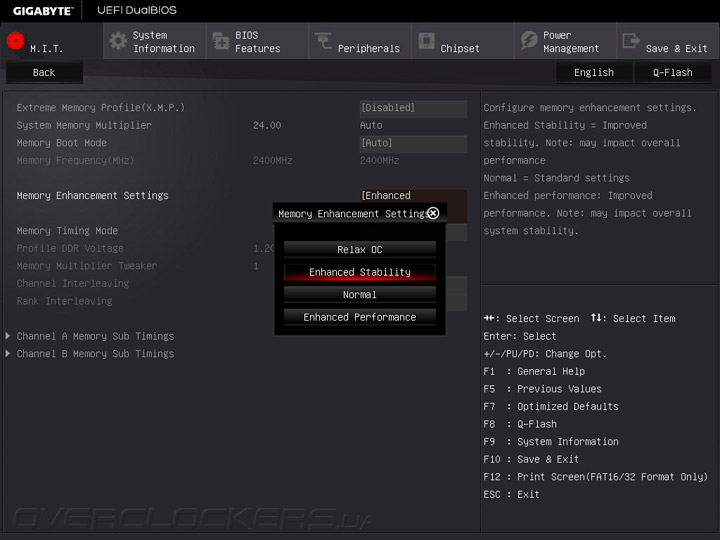The image size is (720, 540).
Task: Open the Power Management tab
Action: tap(565, 41)
